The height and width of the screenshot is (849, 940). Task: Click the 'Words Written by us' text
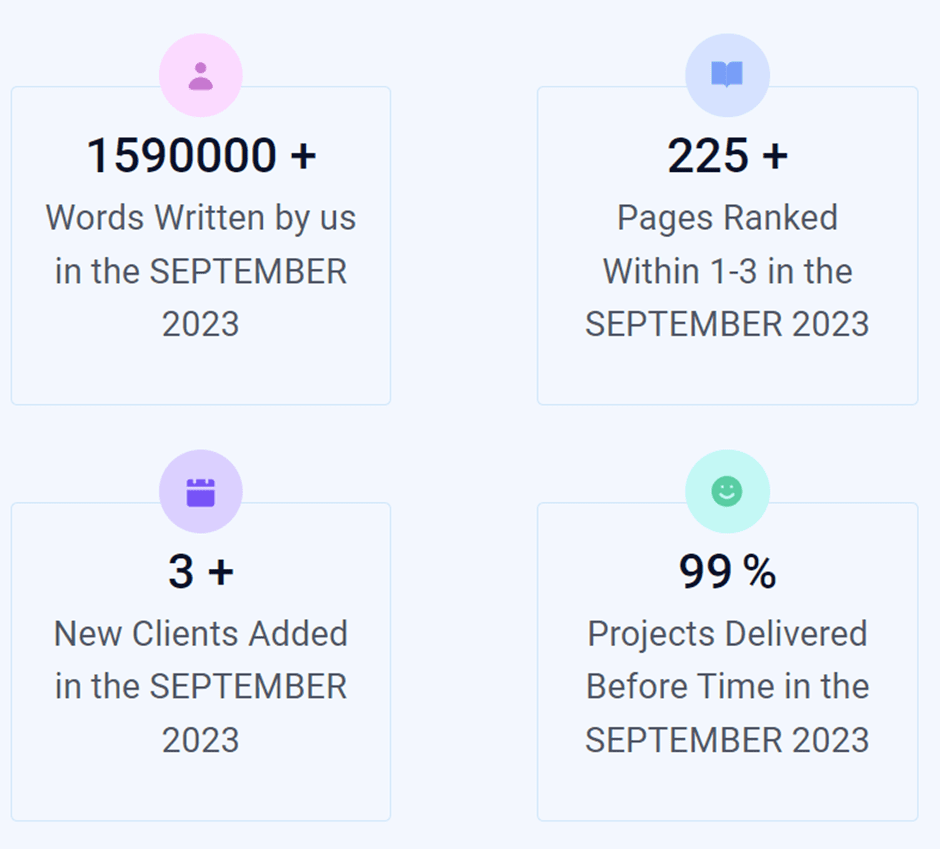coord(201,217)
